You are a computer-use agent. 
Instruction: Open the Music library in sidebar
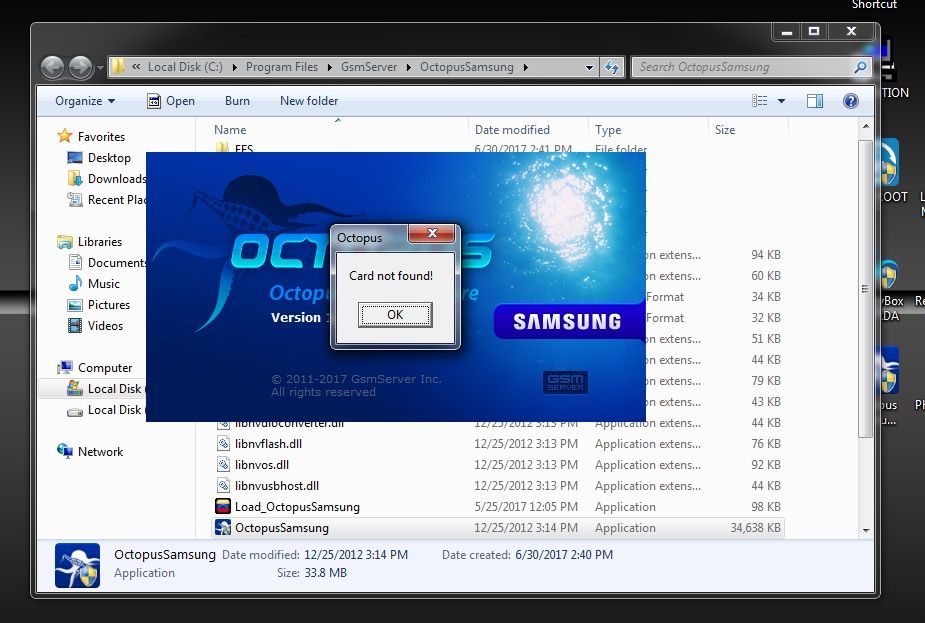point(103,284)
